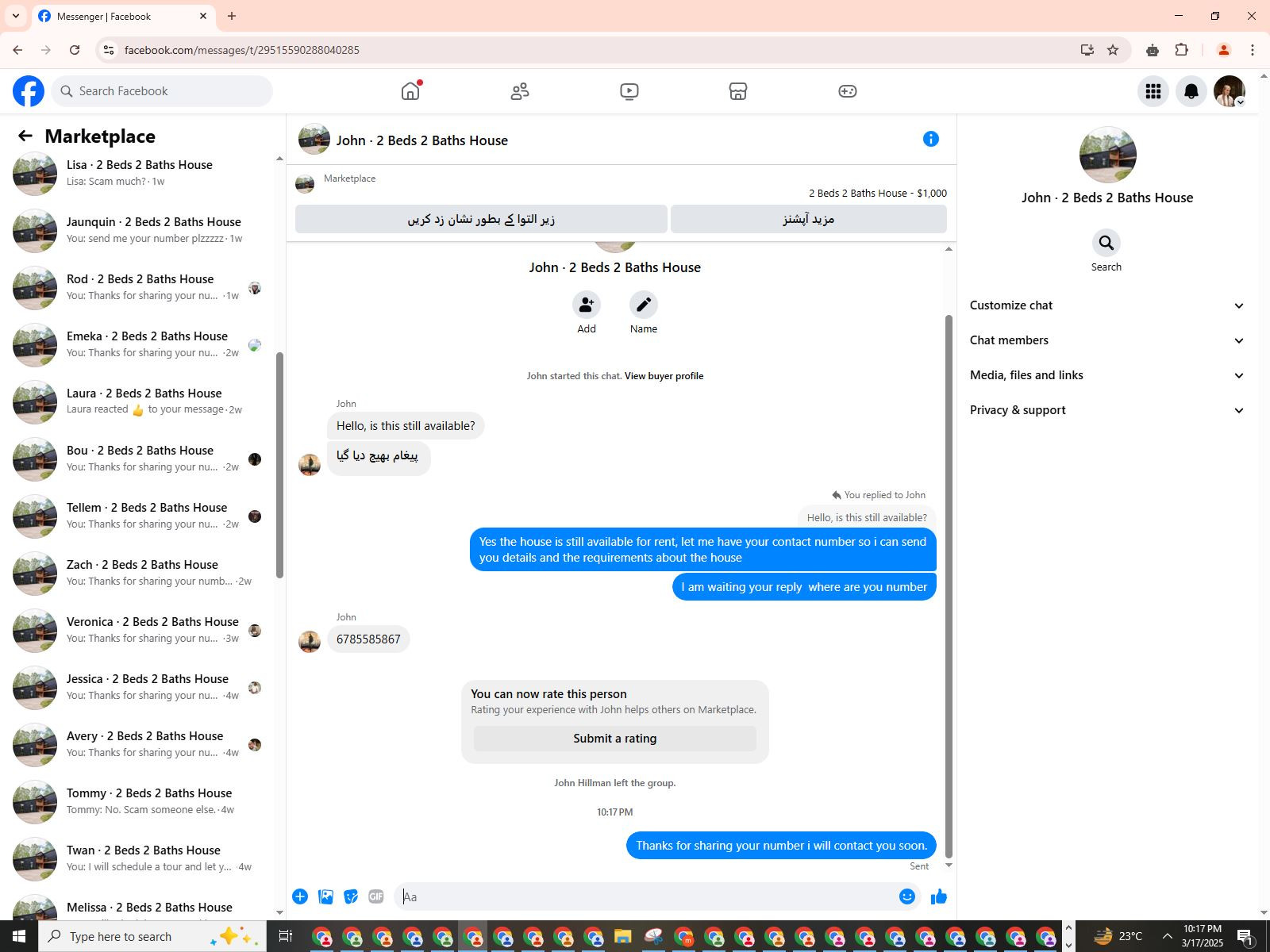Edit chat Name with pencil icon
The image size is (1270, 952).
click(644, 305)
